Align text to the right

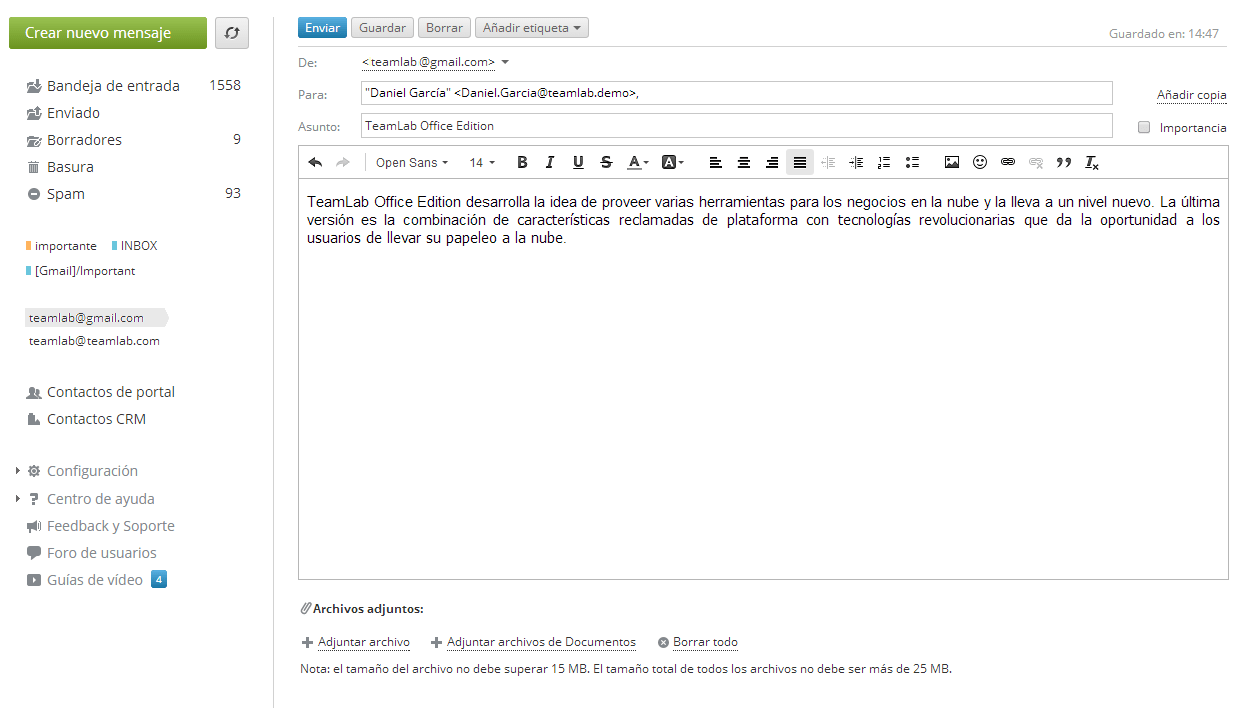(x=772, y=162)
